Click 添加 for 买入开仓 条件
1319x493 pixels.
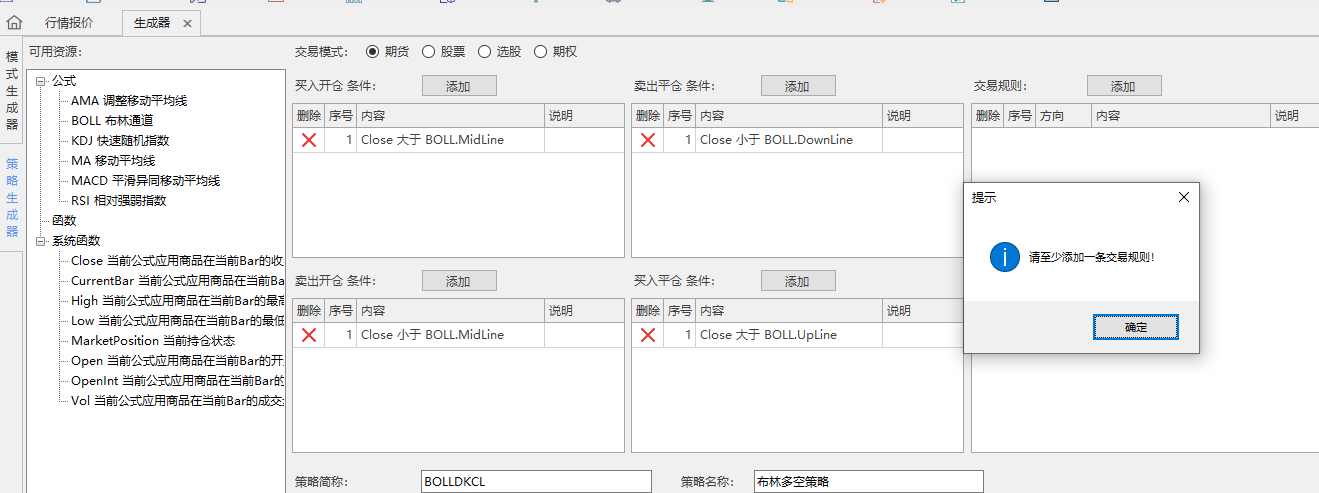(x=458, y=86)
